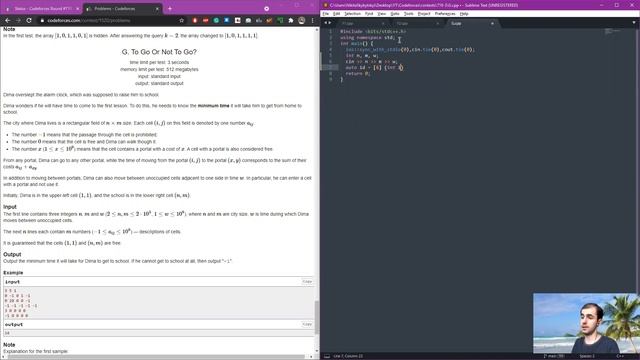Click the red extension icon in Chrome toolbar

click(195, 20)
